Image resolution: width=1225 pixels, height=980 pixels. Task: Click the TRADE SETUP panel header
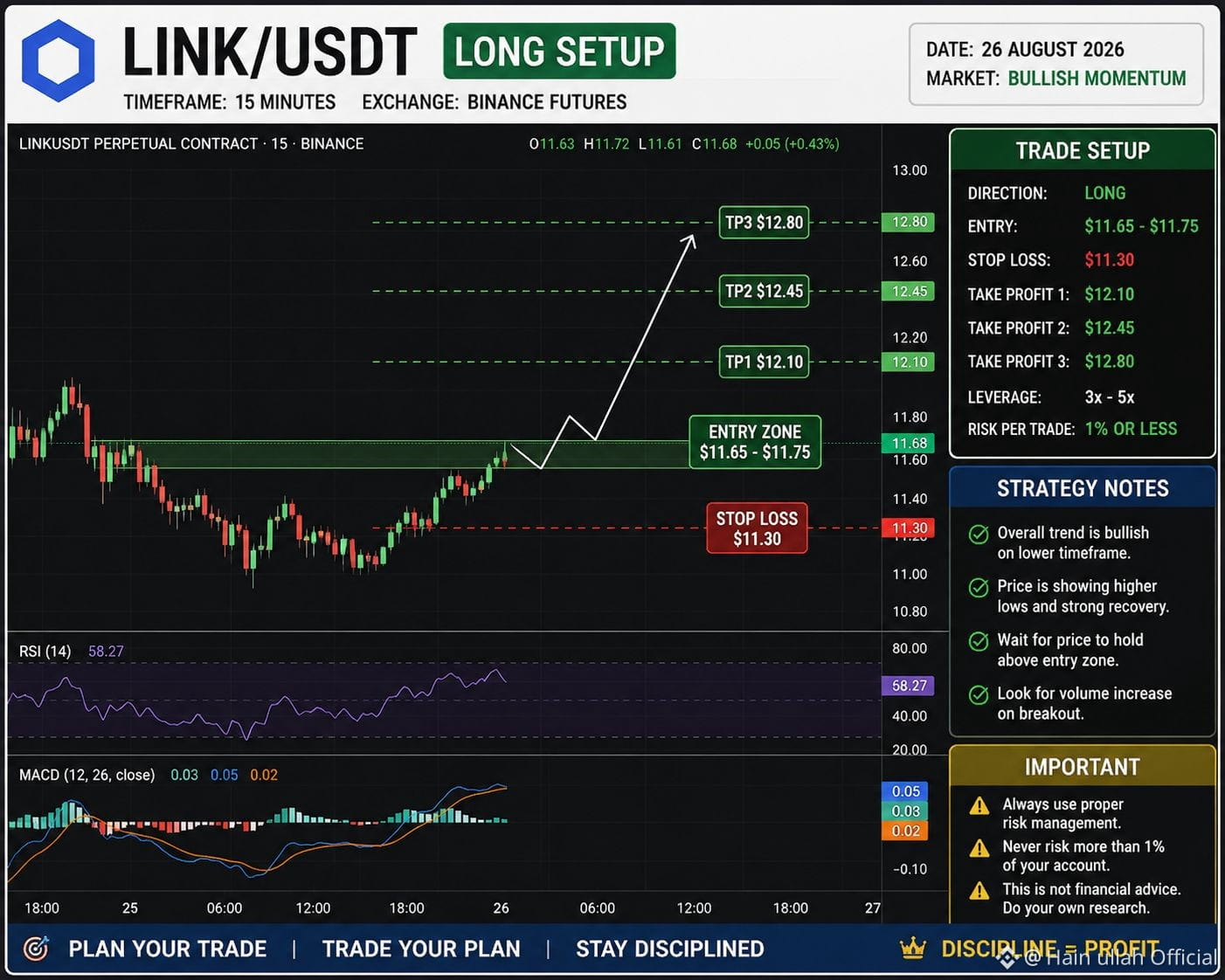[1083, 150]
